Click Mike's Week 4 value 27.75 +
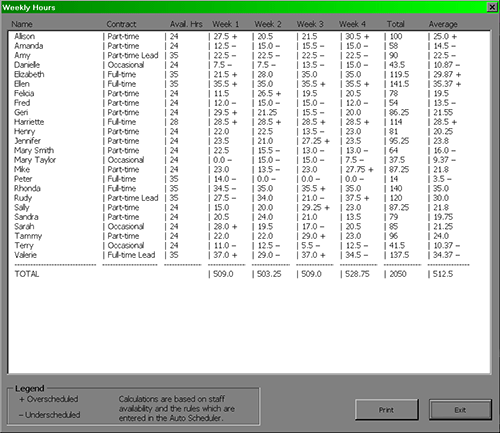The width and height of the screenshot is (500, 433). (359, 169)
